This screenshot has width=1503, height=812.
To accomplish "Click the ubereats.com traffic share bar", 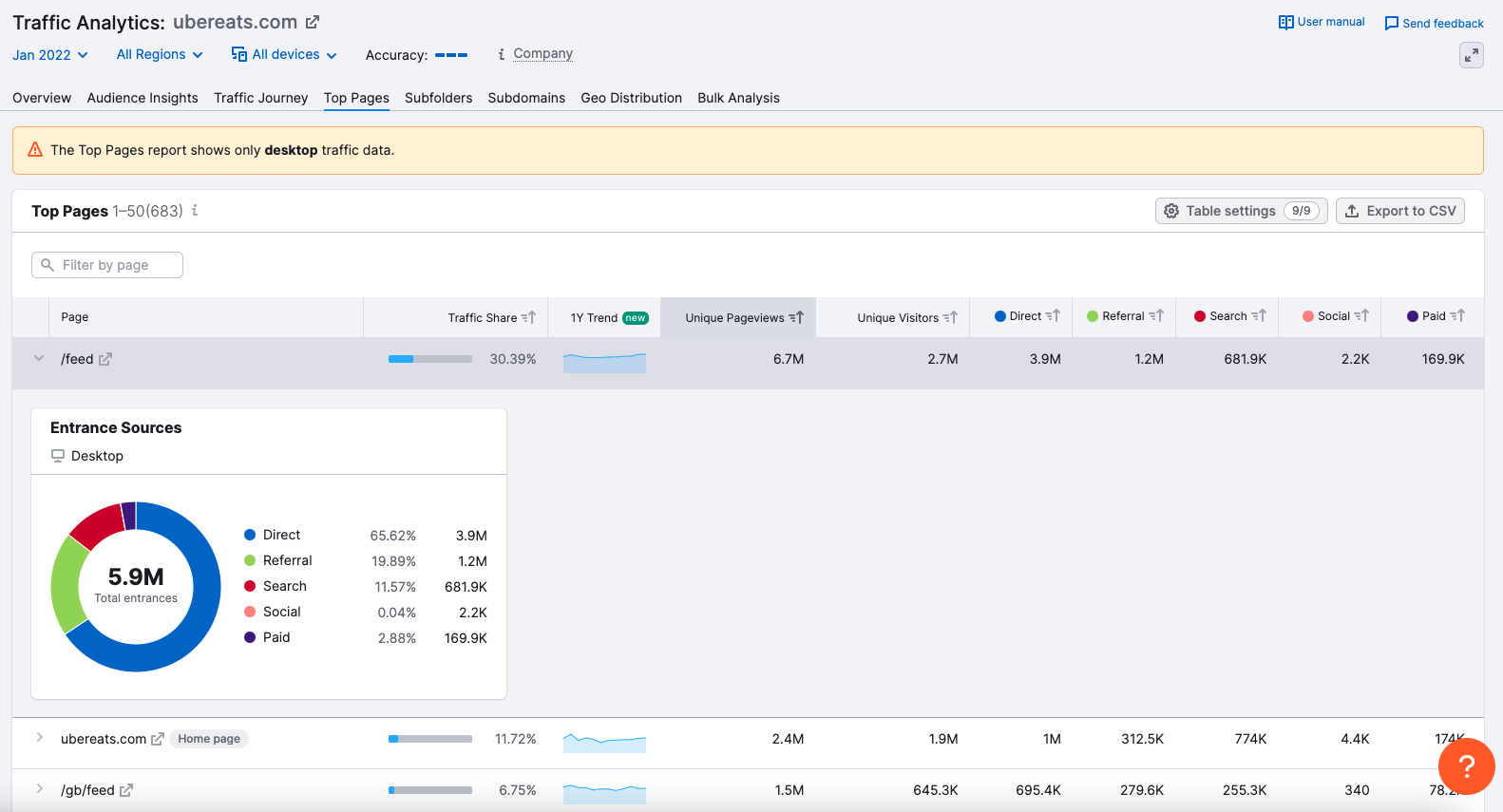I will 430,739.
